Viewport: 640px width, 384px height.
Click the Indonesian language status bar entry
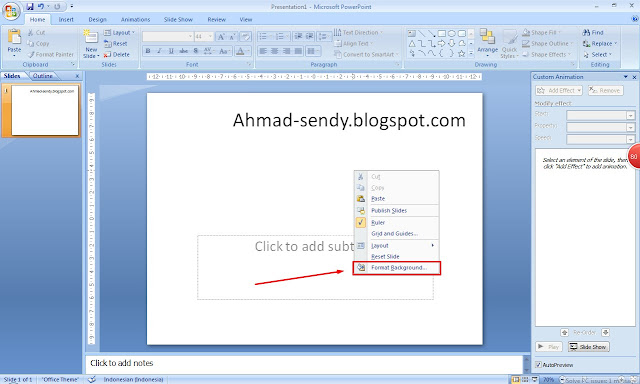133,380
